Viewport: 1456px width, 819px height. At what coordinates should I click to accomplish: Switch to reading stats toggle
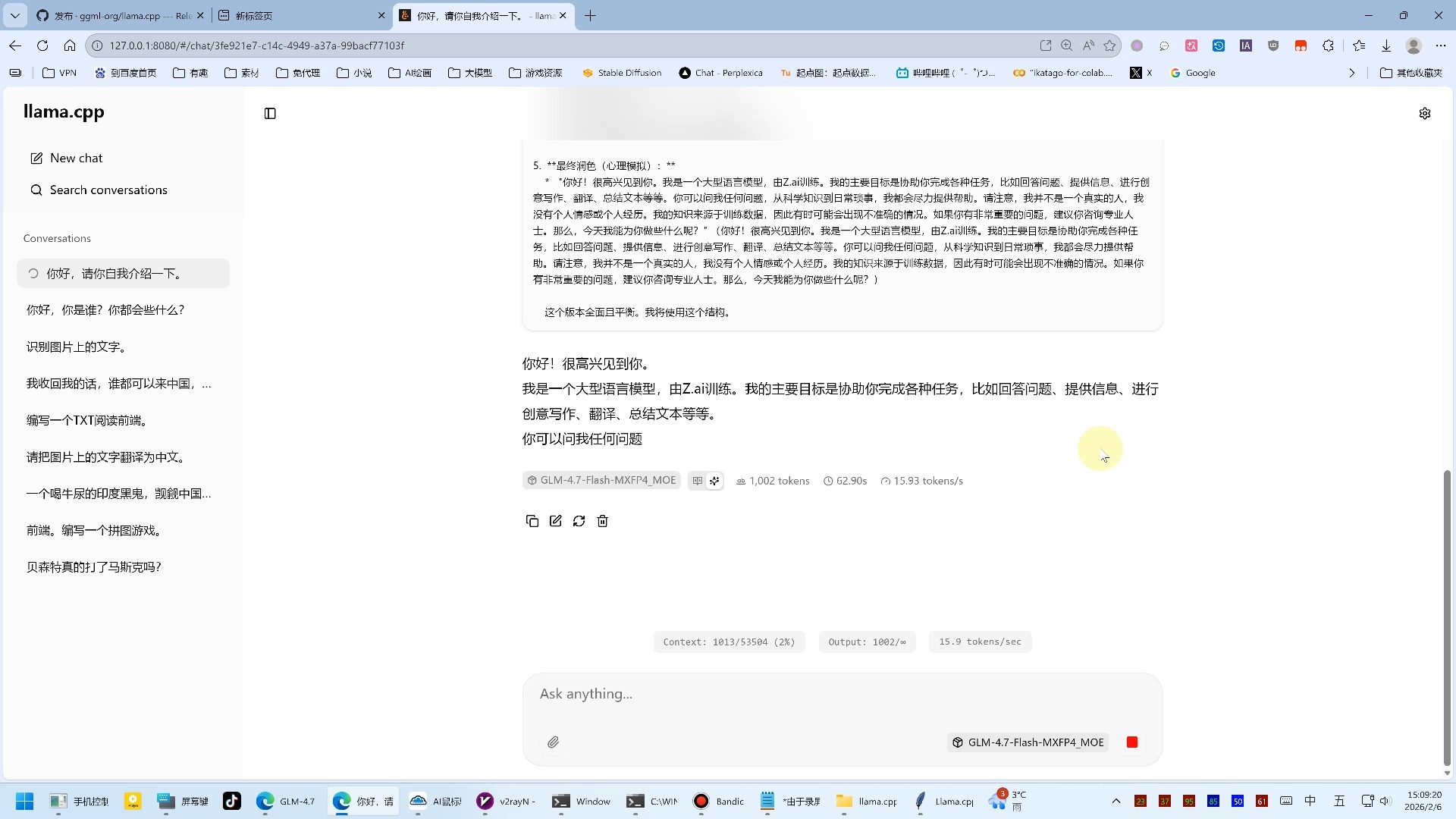pos(697,481)
